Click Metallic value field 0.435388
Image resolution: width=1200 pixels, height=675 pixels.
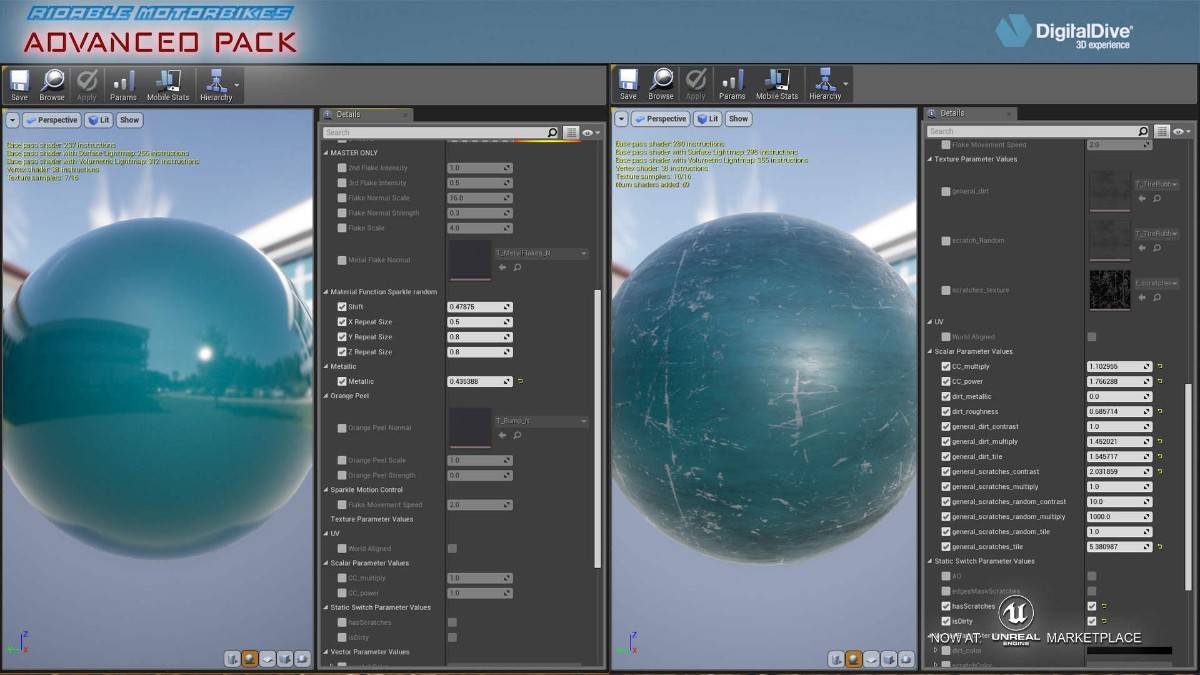click(479, 382)
